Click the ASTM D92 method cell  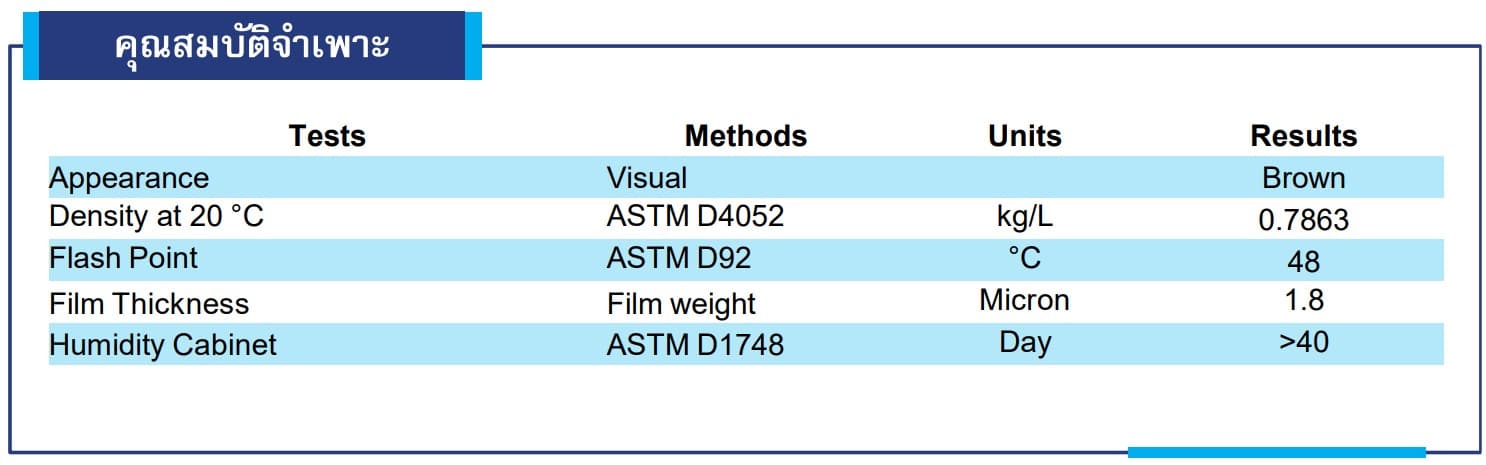pos(678,258)
